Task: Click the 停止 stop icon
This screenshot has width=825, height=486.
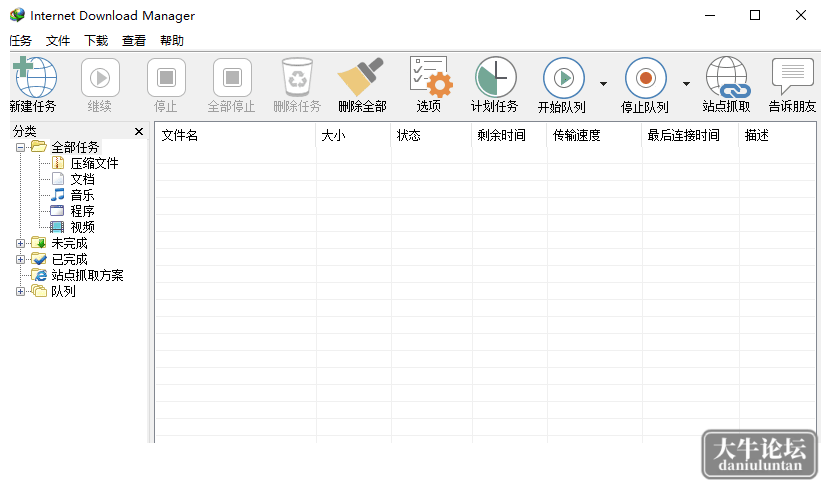Action: coord(166,78)
